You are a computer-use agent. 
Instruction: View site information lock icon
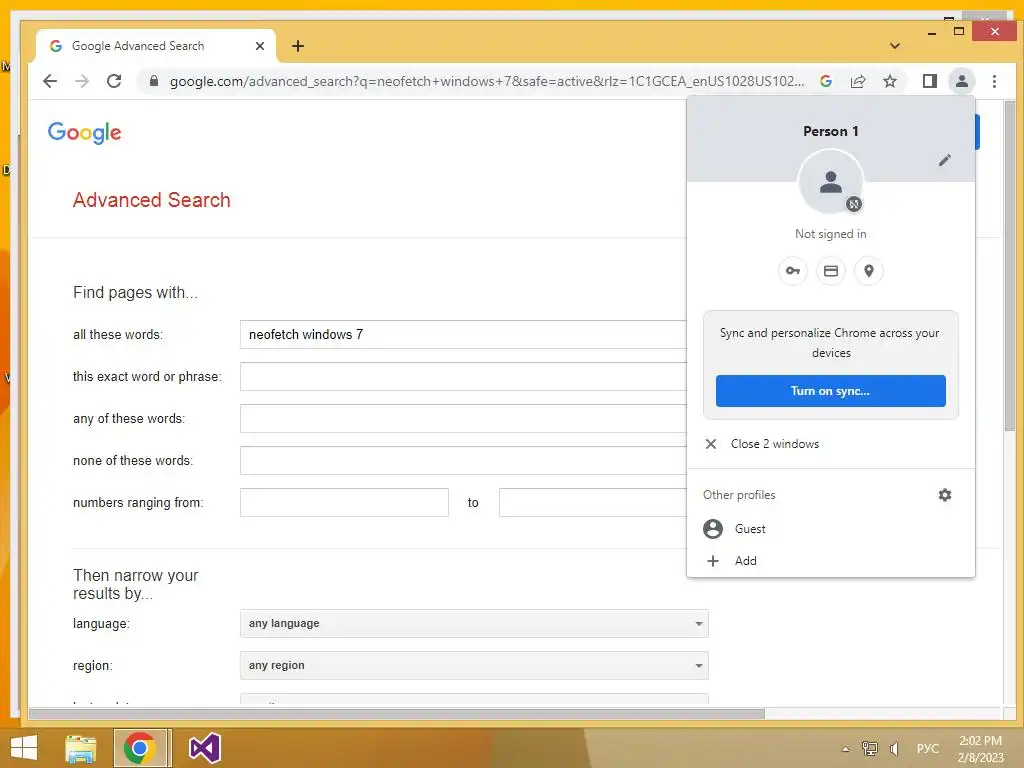tap(154, 81)
